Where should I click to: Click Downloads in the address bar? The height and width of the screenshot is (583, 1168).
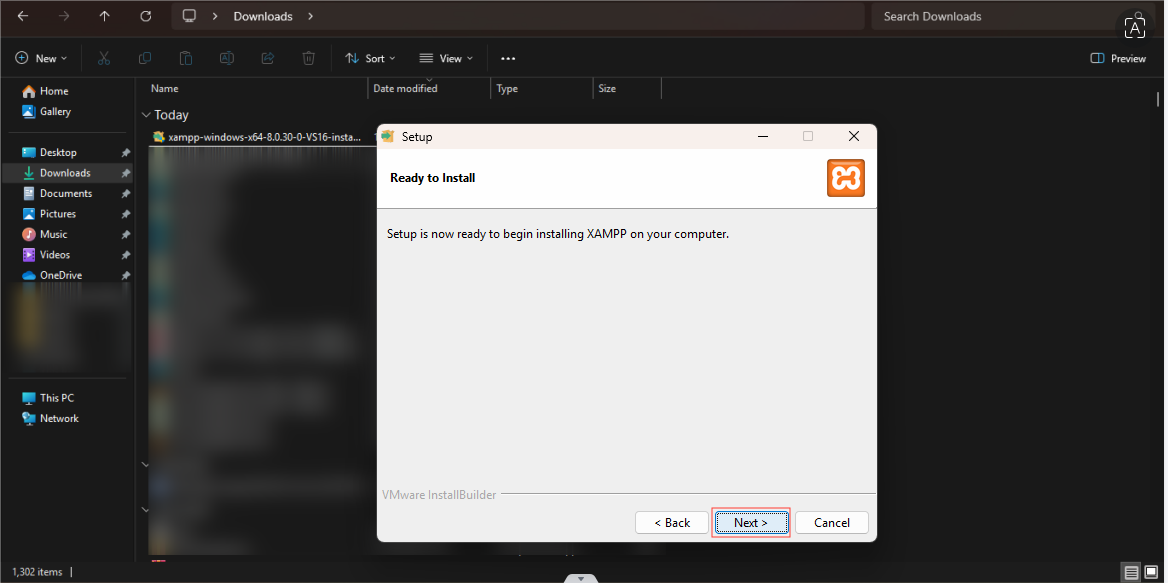(263, 16)
